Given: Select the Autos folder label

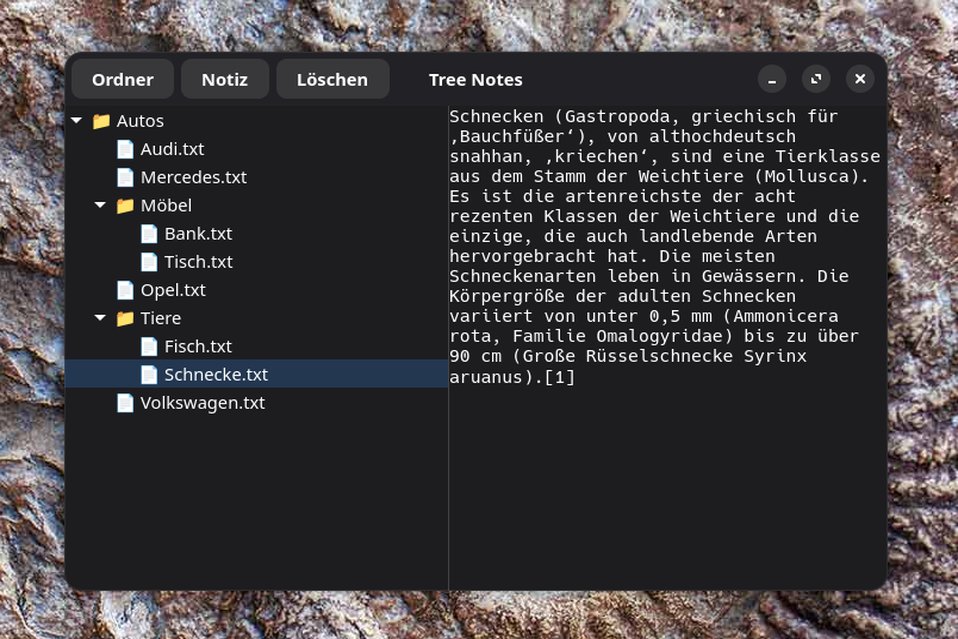Looking at the screenshot, I should tap(140, 121).
